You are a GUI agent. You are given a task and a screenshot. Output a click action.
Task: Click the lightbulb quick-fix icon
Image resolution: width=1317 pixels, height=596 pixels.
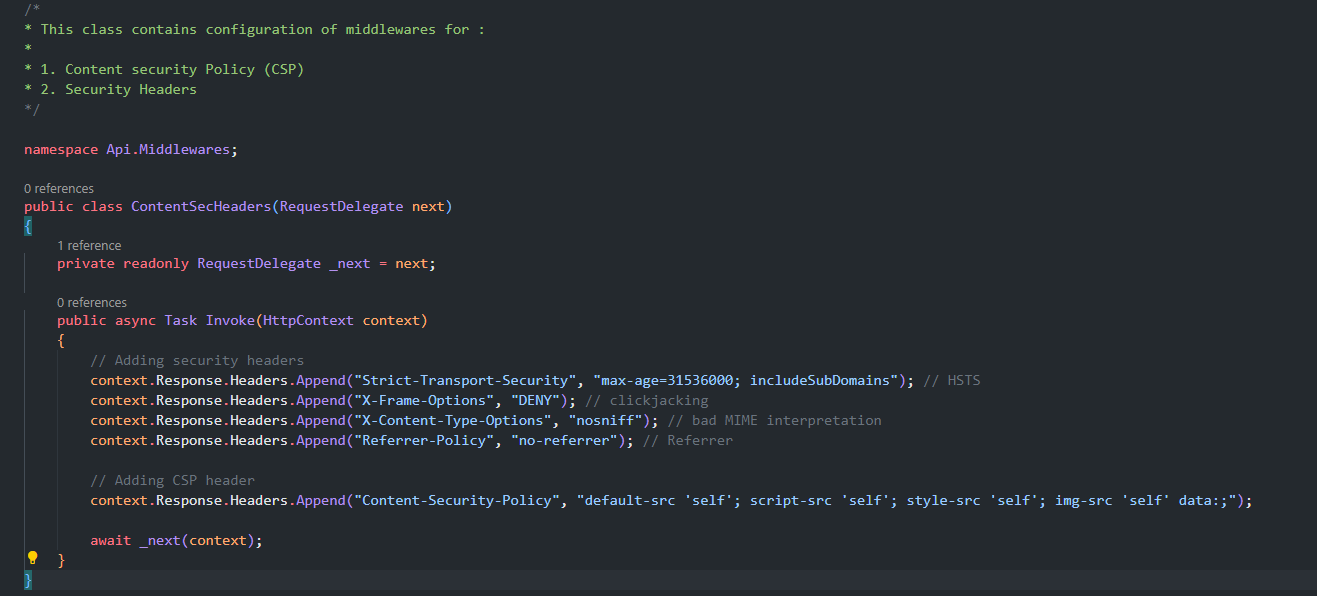click(x=31, y=556)
